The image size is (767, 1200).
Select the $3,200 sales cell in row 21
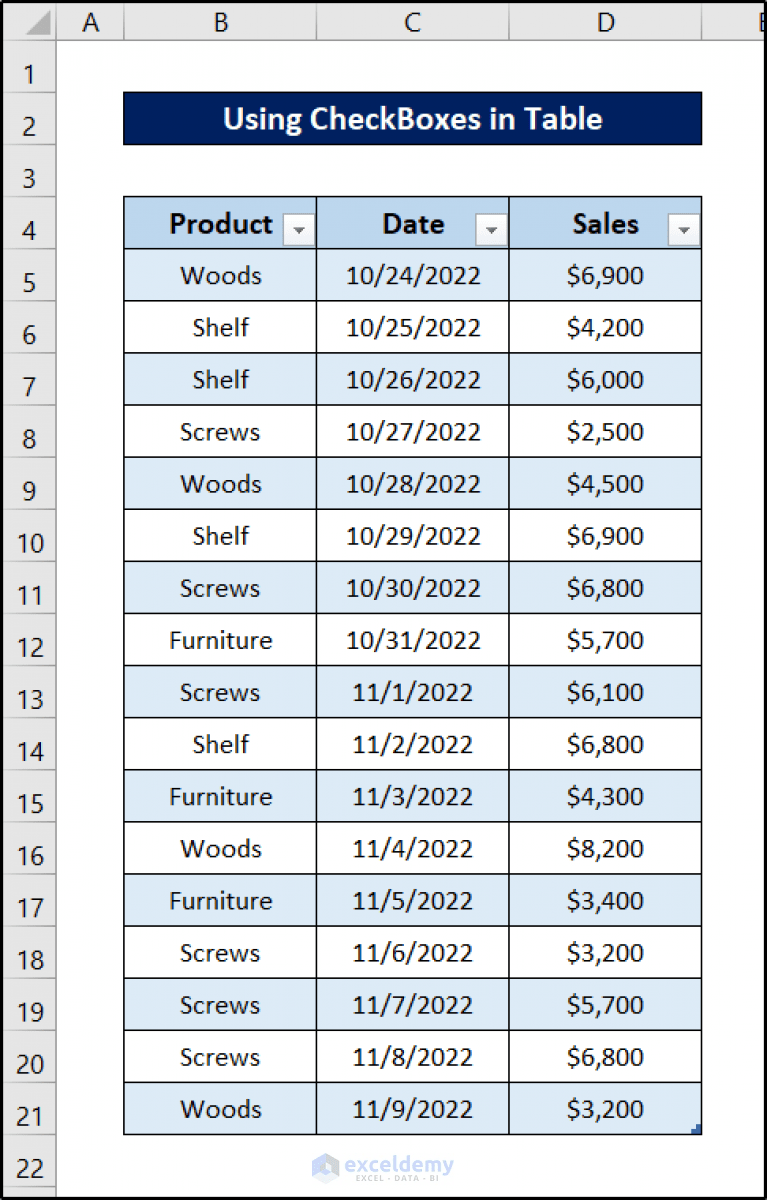pyautogui.click(x=605, y=1110)
